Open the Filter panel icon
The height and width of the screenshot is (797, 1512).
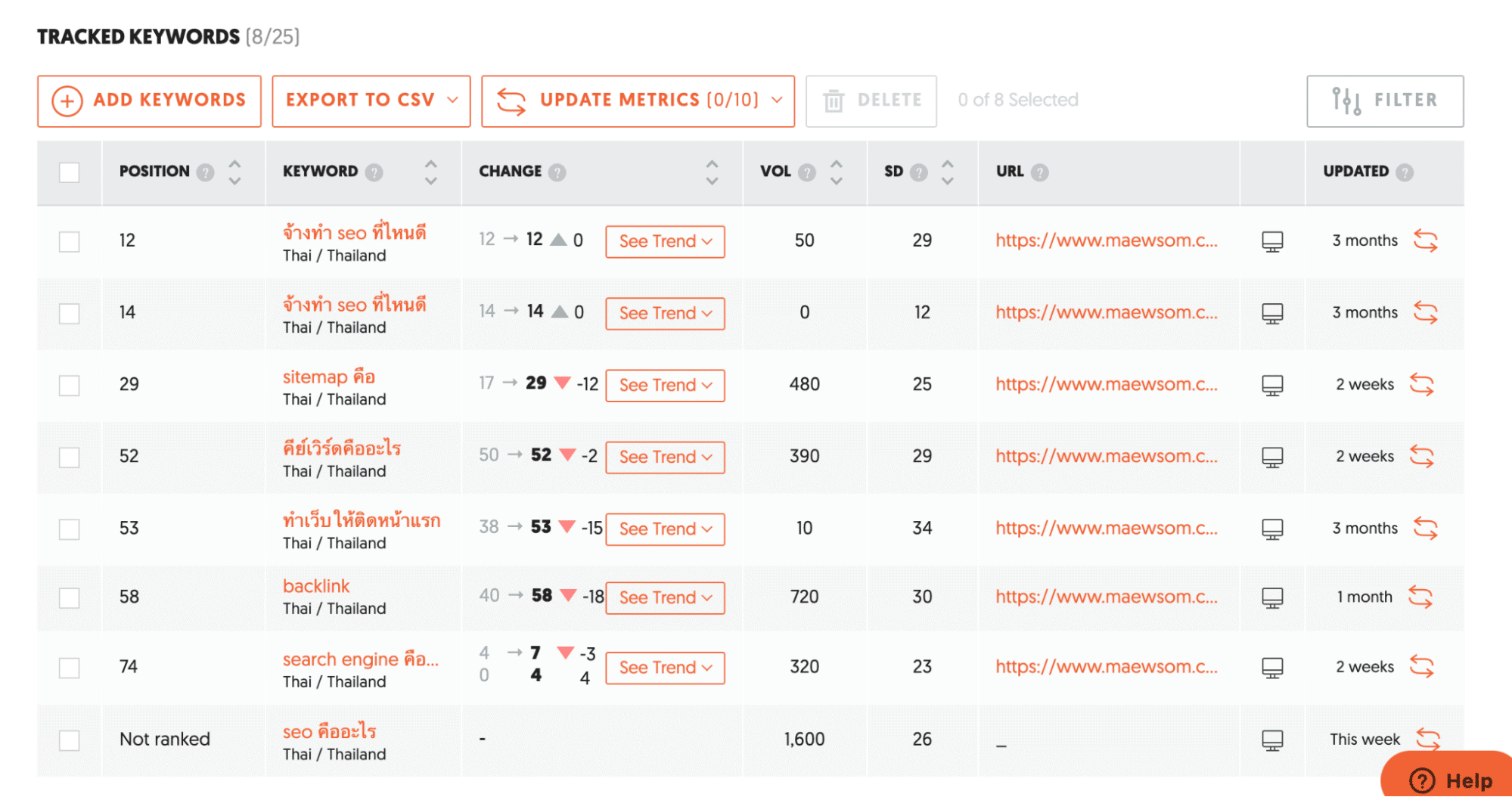(x=1347, y=100)
